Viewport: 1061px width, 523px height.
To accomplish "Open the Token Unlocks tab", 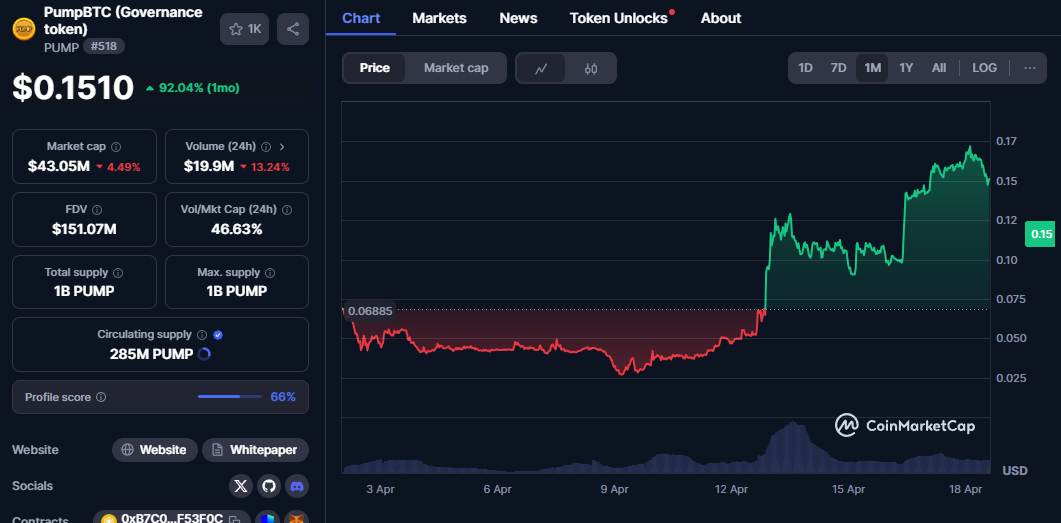I will coord(618,18).
